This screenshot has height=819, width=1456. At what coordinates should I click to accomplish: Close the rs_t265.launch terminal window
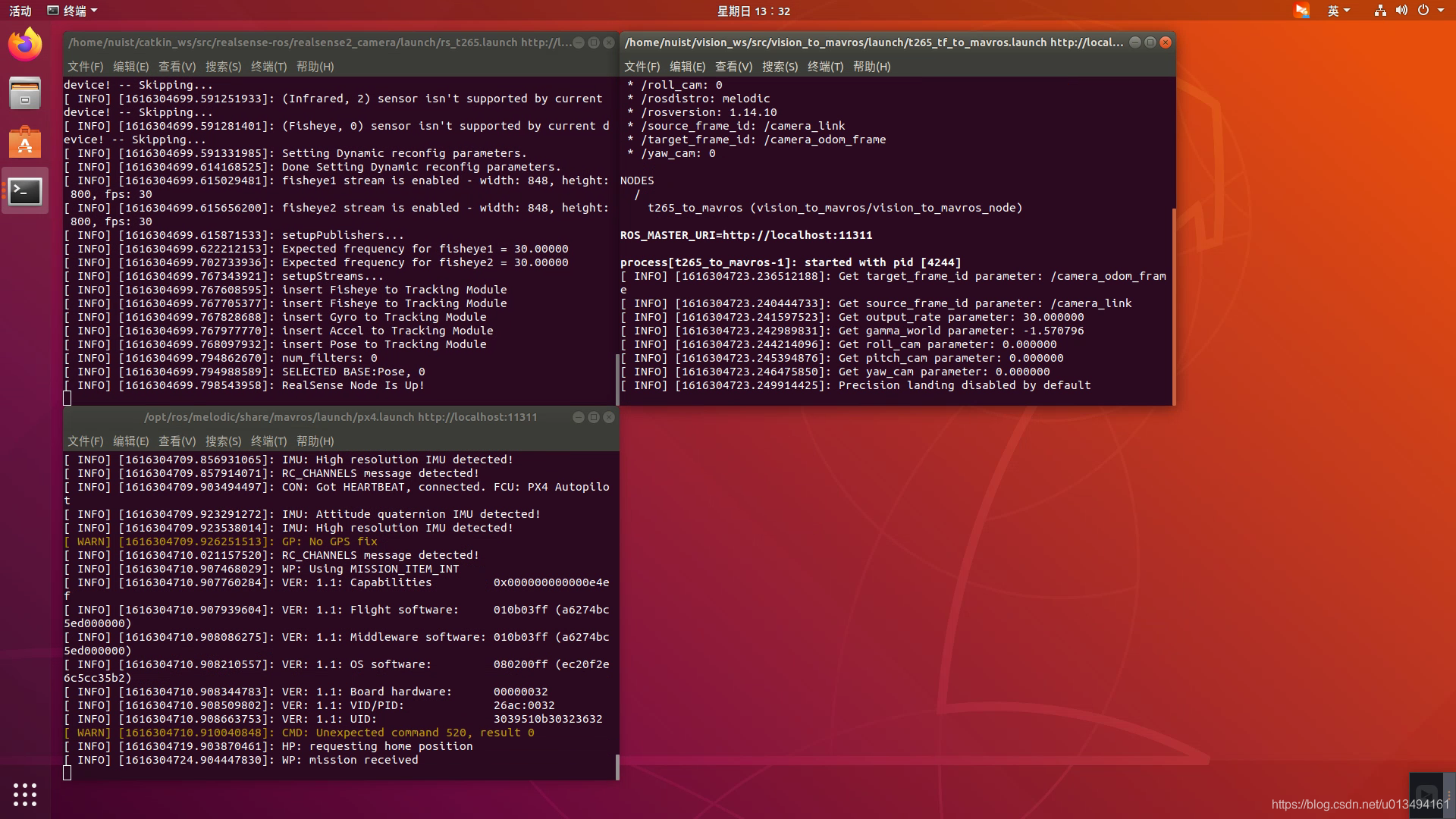[608, 42]
